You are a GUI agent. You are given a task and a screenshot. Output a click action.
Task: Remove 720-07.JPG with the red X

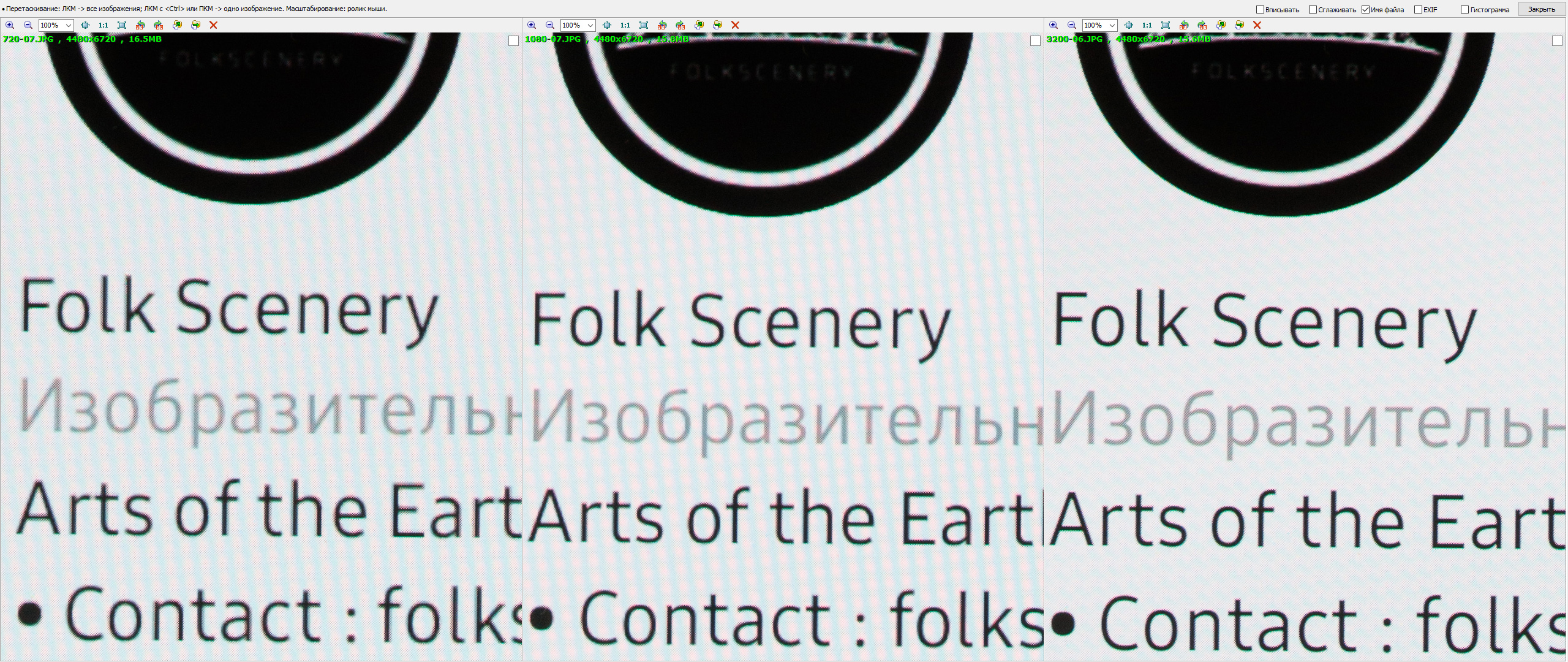coord(213,25)
